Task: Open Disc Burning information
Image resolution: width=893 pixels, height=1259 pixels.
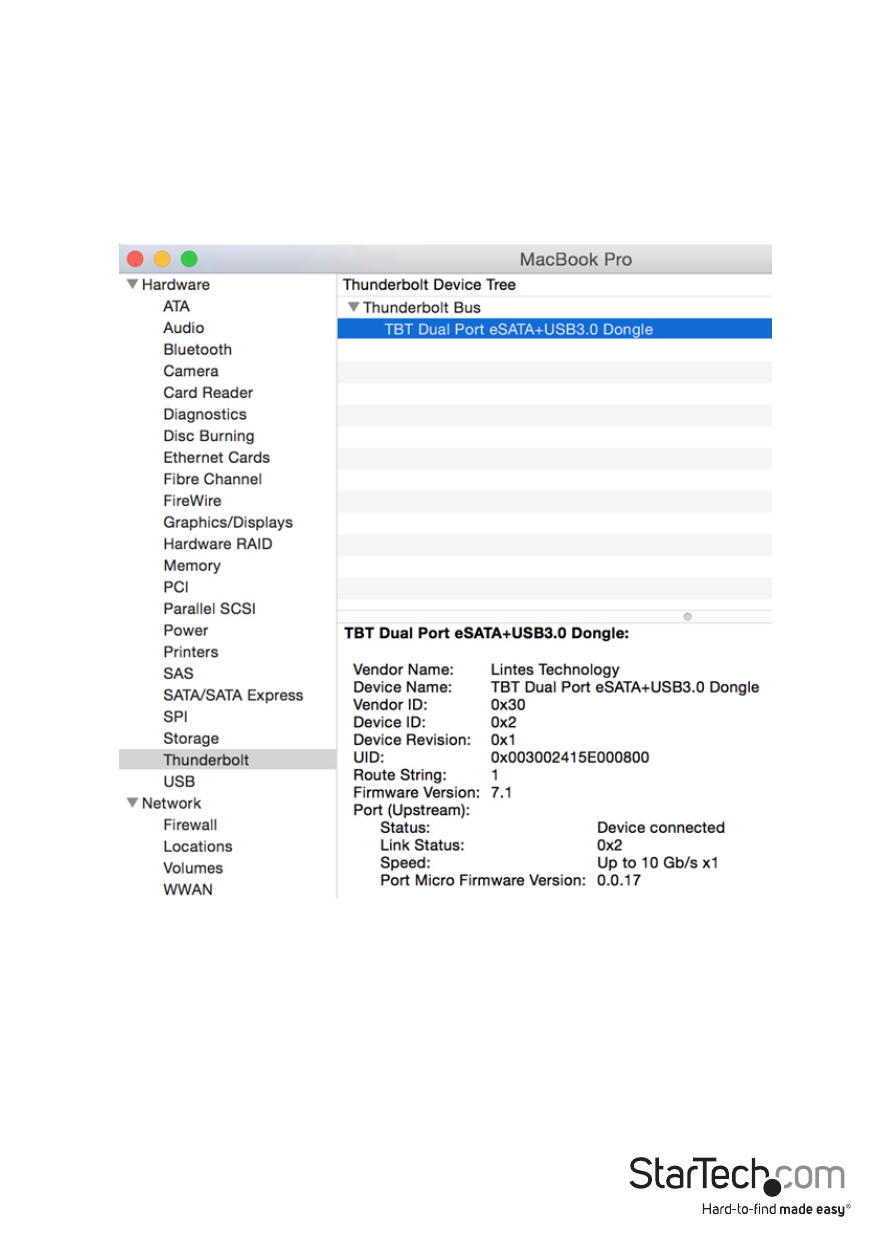Action: [x=209, y=436]
